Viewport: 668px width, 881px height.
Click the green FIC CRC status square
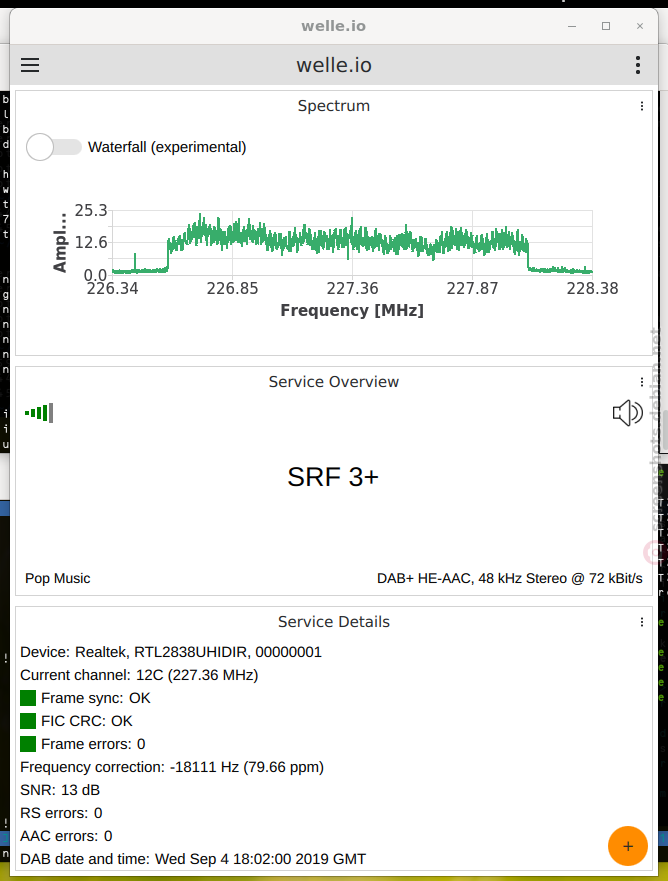tap(28, 721)
